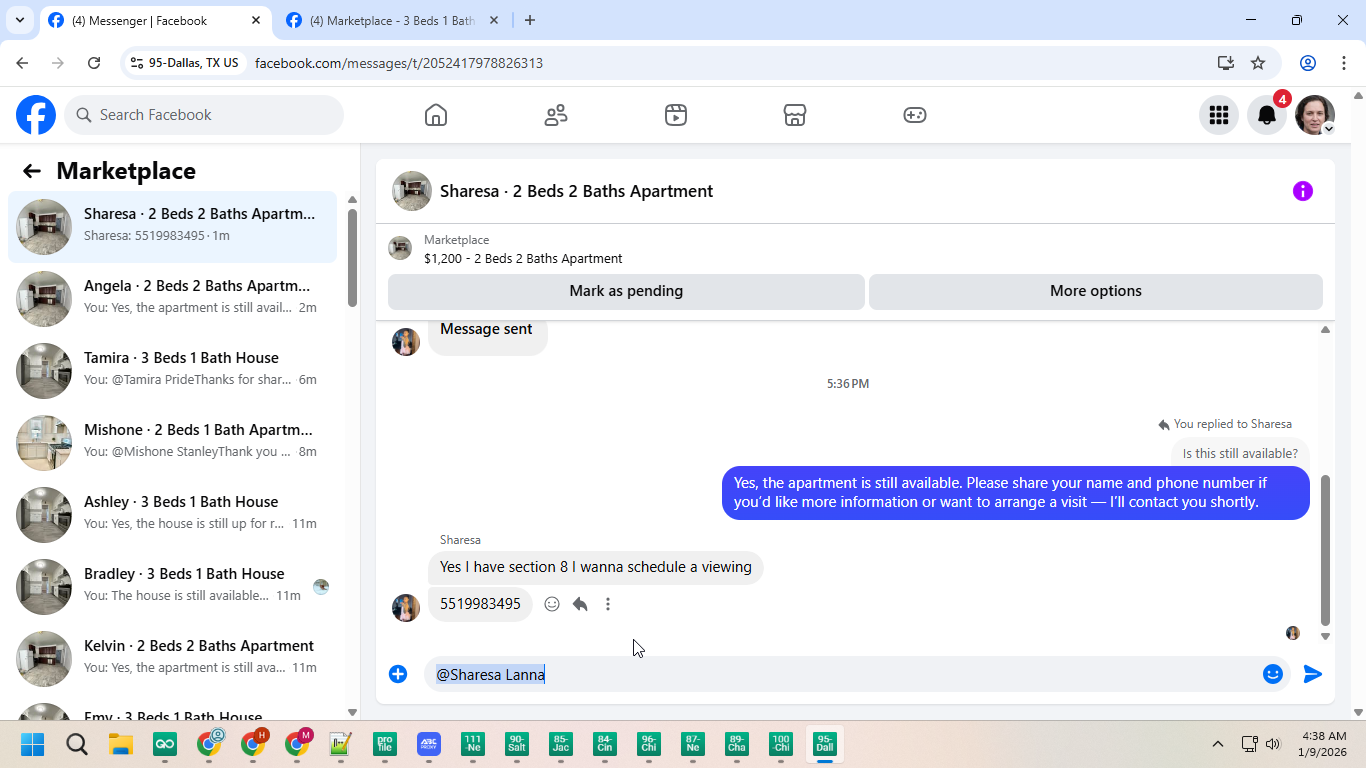This screenshot has height=768, width=1366.
Task: Open the Bradley 3 Beds 1 Bath House conversation
Action: coord(173,587)
